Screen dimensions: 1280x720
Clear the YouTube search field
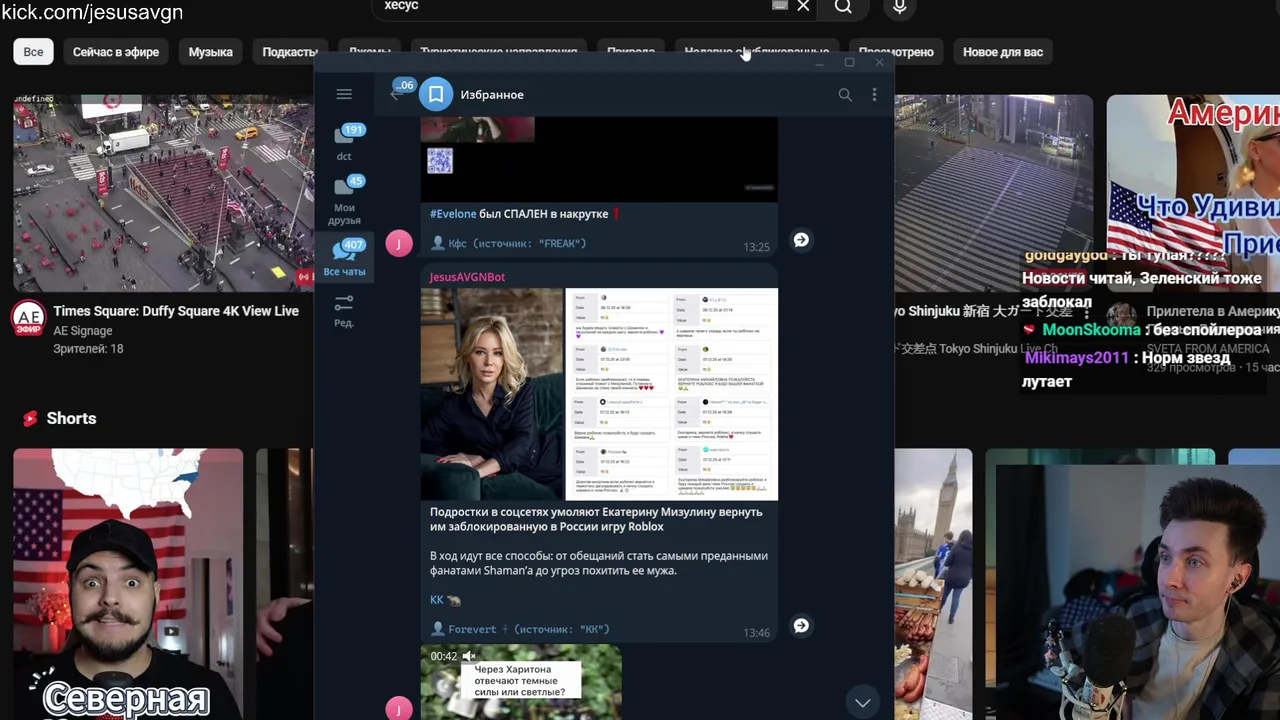click(803, 6)
